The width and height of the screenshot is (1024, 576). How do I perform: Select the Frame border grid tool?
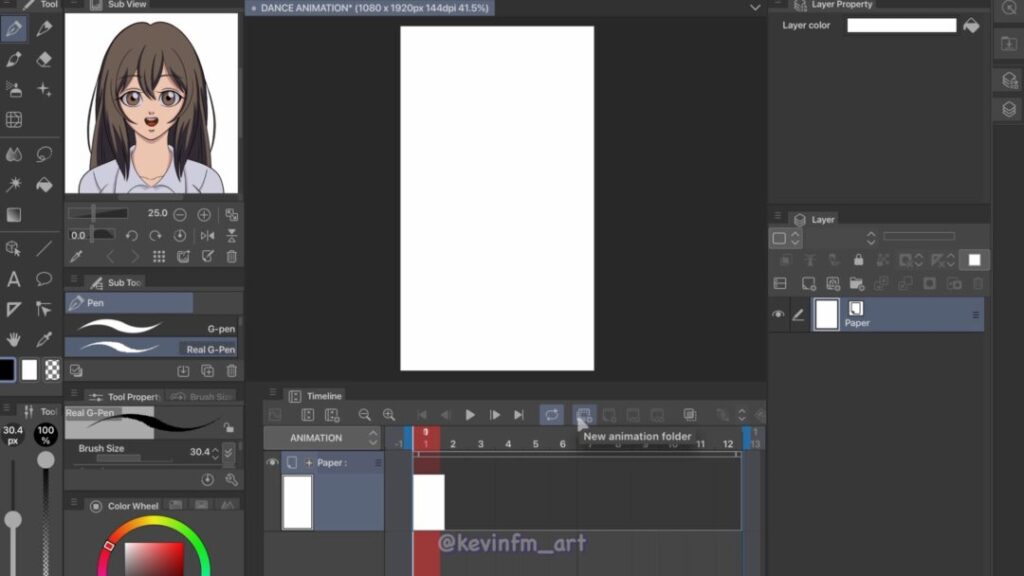point(13,120)
